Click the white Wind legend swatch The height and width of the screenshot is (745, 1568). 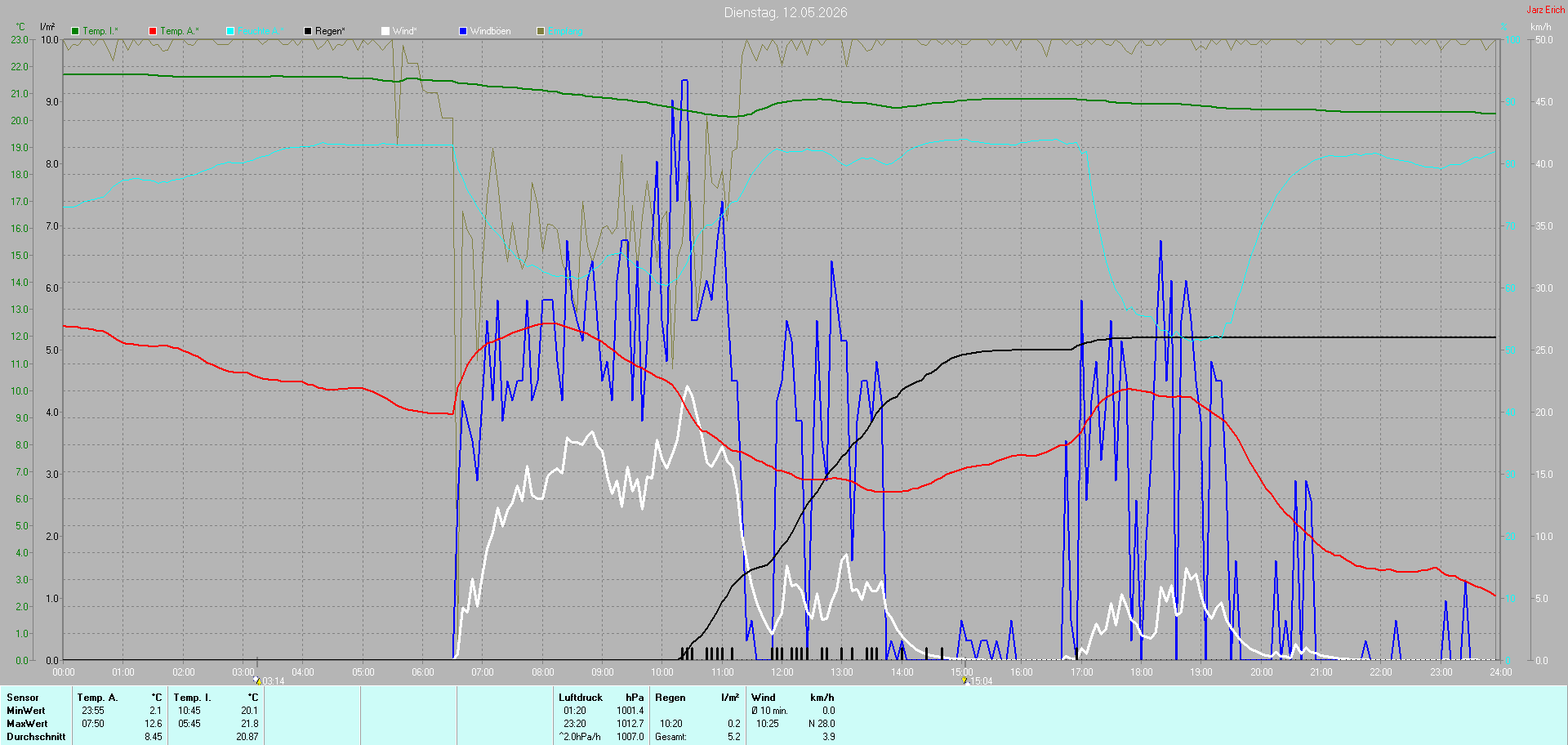[x=385, y=31]
